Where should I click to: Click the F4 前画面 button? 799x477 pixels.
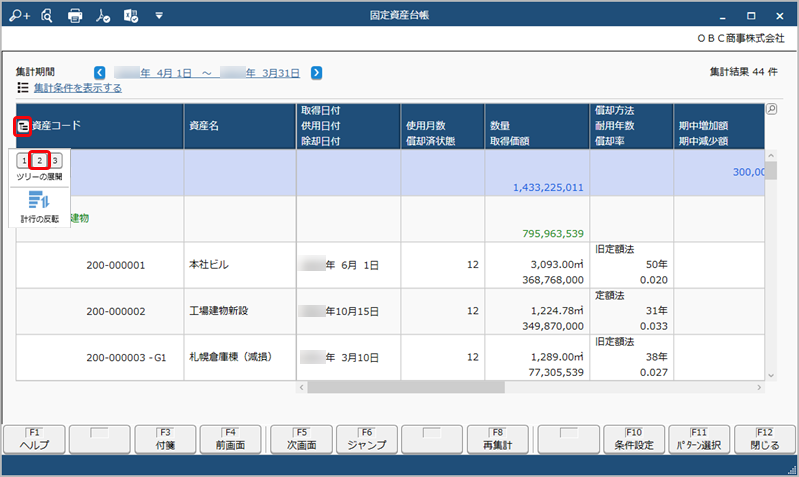230,439
